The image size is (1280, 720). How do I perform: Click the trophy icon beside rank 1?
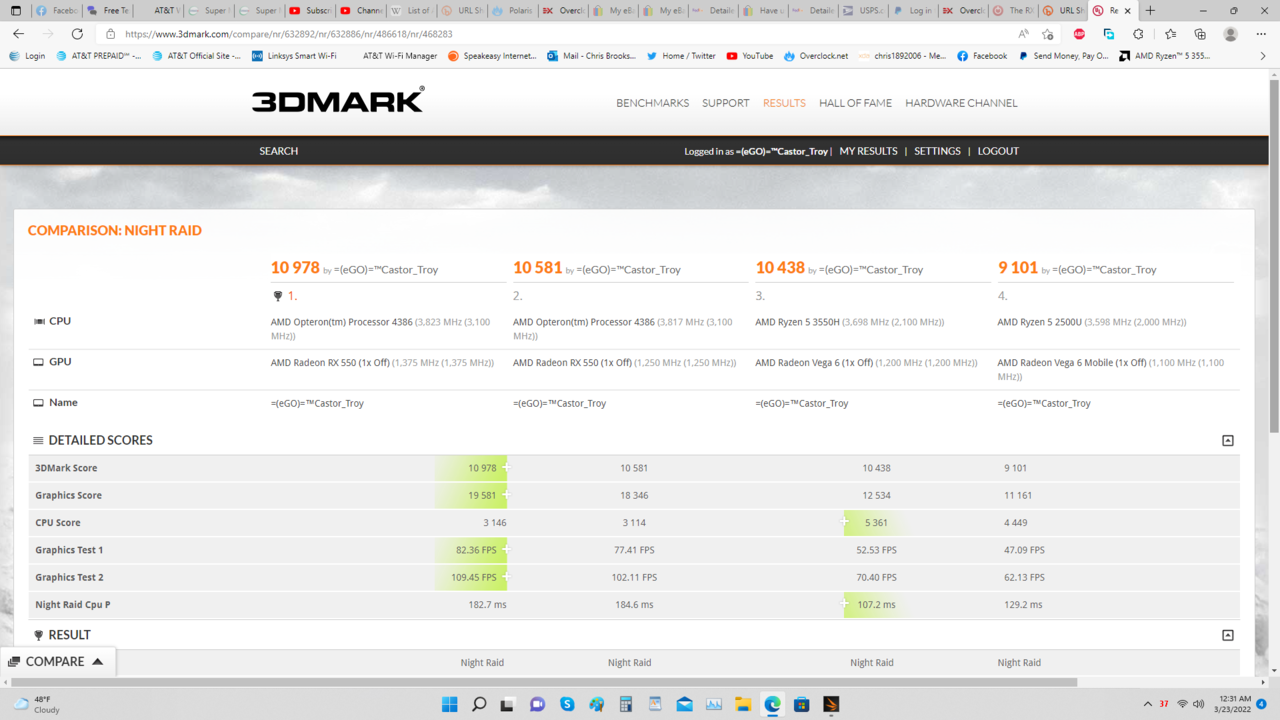(277, 296)
